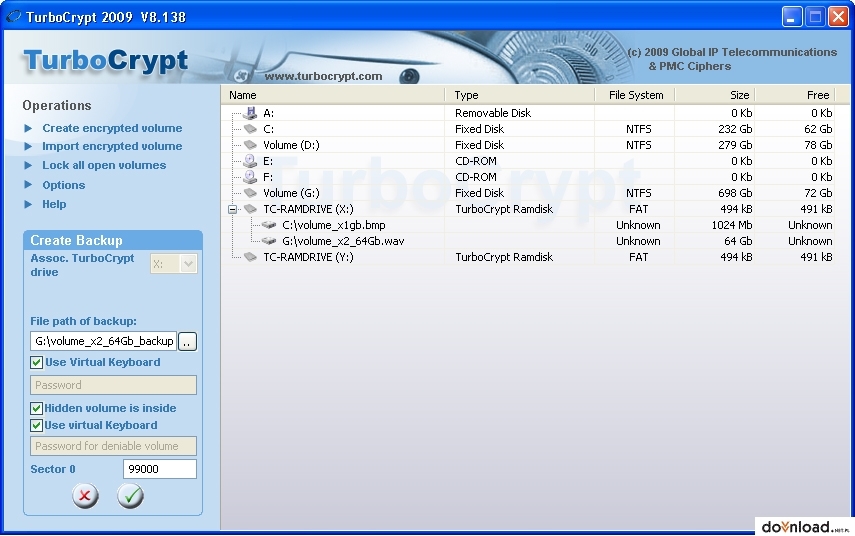Click the arrow beside Lock all open volumes
The image size is (855, 536).
pos(28,165)
